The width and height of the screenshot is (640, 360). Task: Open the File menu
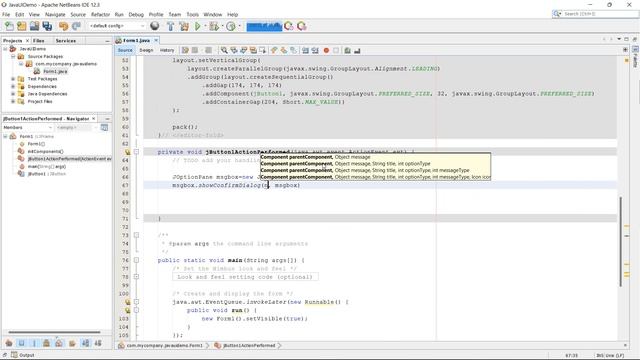tap(6, 14)
